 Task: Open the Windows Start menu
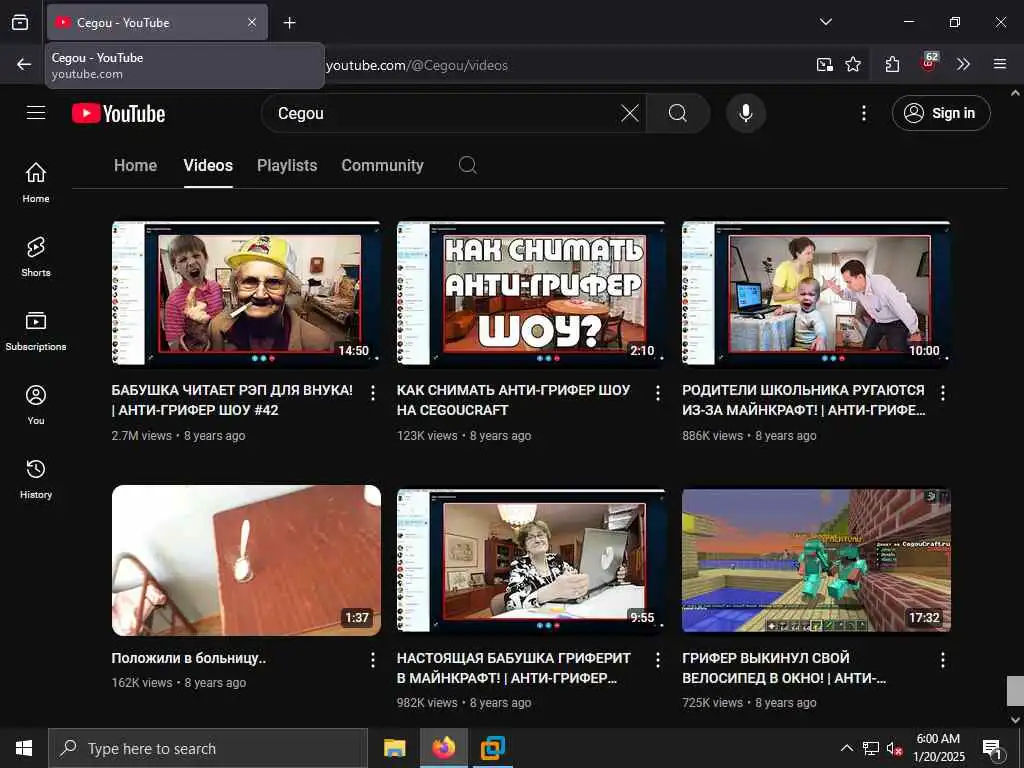tap(24, 748)
